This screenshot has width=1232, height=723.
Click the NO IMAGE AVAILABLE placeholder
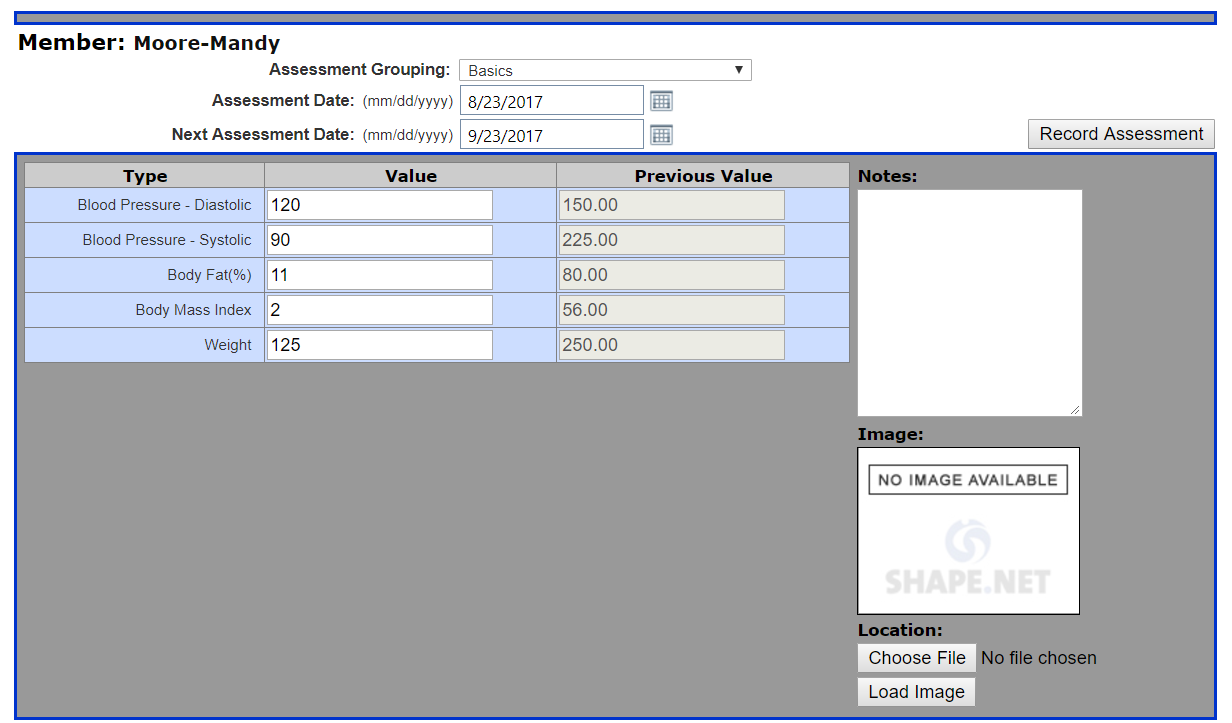coord(967,479)
